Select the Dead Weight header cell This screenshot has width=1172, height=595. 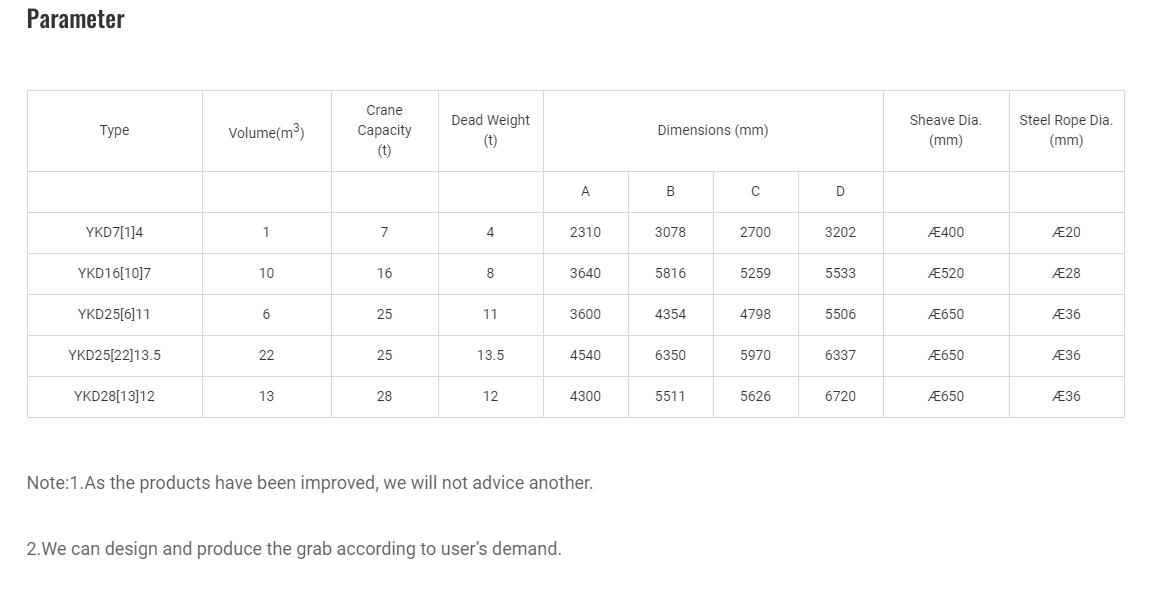click(490, 130)
